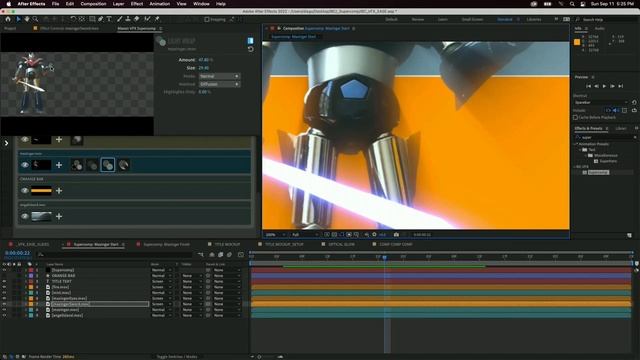Switch to OPTICAL GLOW timeline tab
Image resolution: width=640 pixels, height=360 pixels.
click(341, 244)
